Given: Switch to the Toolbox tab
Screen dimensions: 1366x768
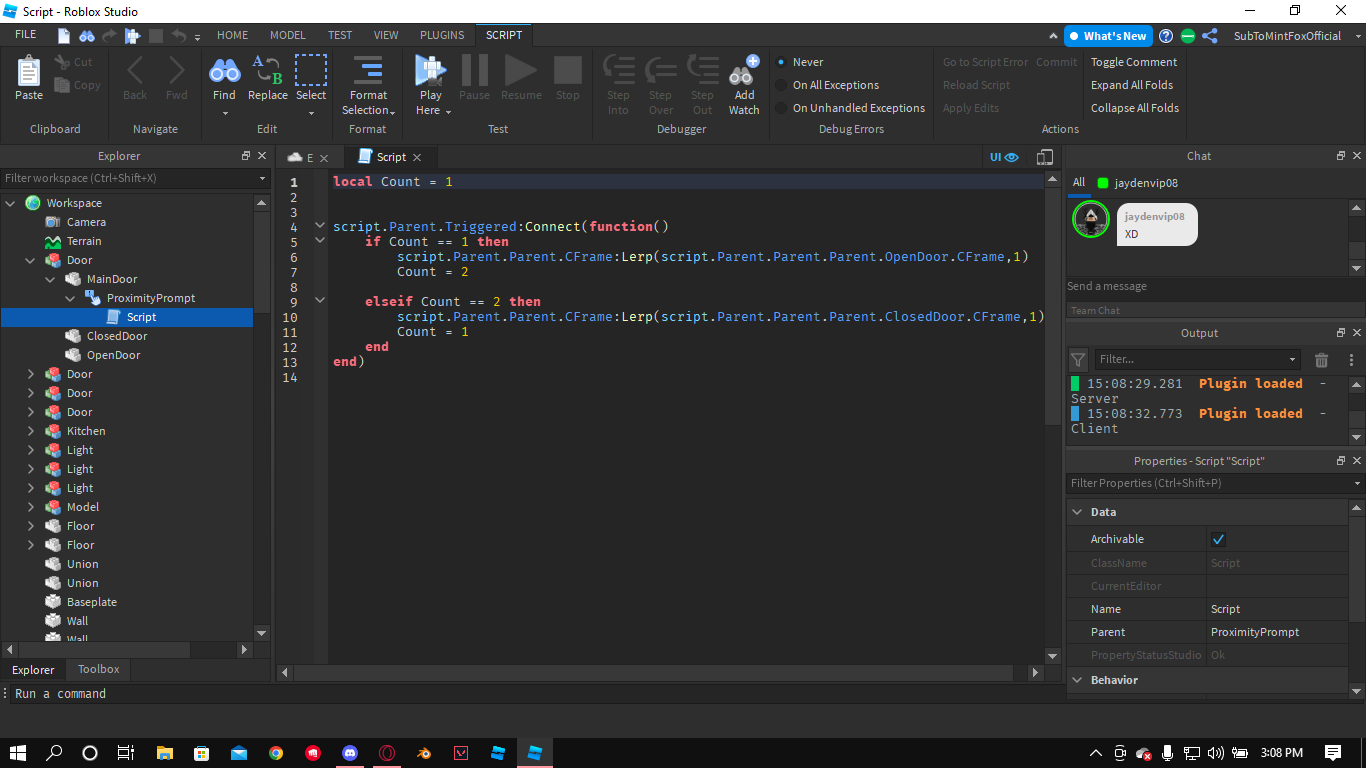Looking at the screenshot, I should tap(98, 669).
